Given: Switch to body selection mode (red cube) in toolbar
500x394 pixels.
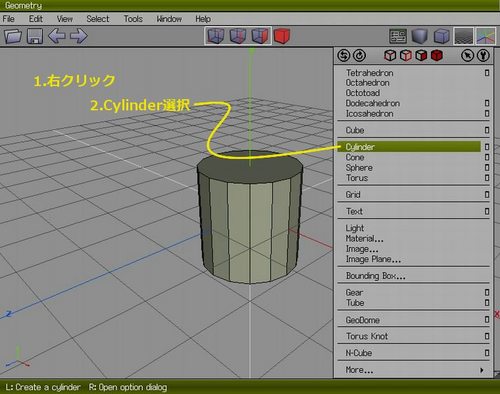Looking at the screenshot, I should pyautogui.click(x=282, y=36).
